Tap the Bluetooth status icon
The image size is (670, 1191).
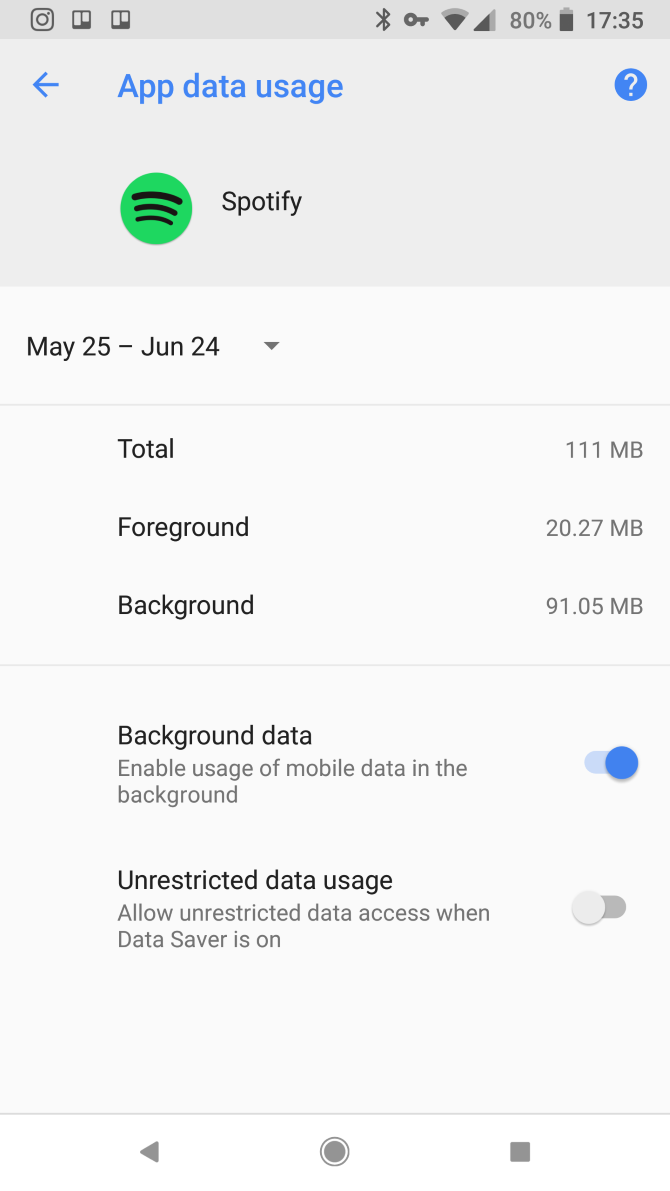click(382, 20)
